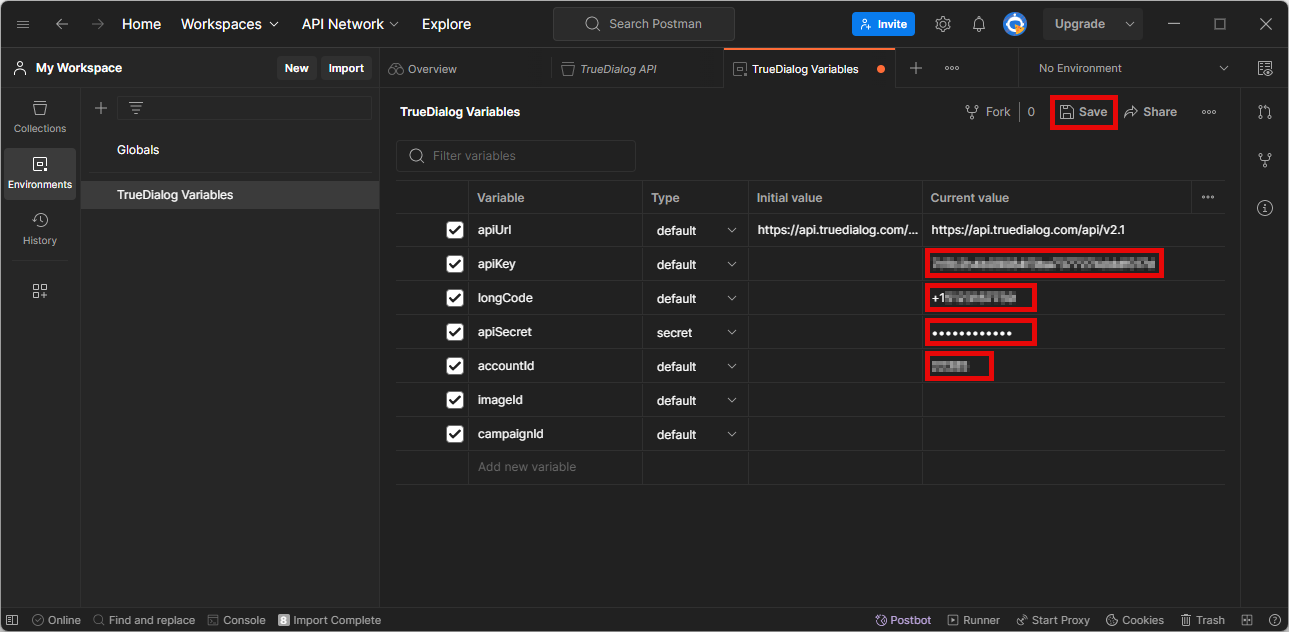
Task: Uncheck the apiSecret variable checkbox
Action: pos(455,332)
